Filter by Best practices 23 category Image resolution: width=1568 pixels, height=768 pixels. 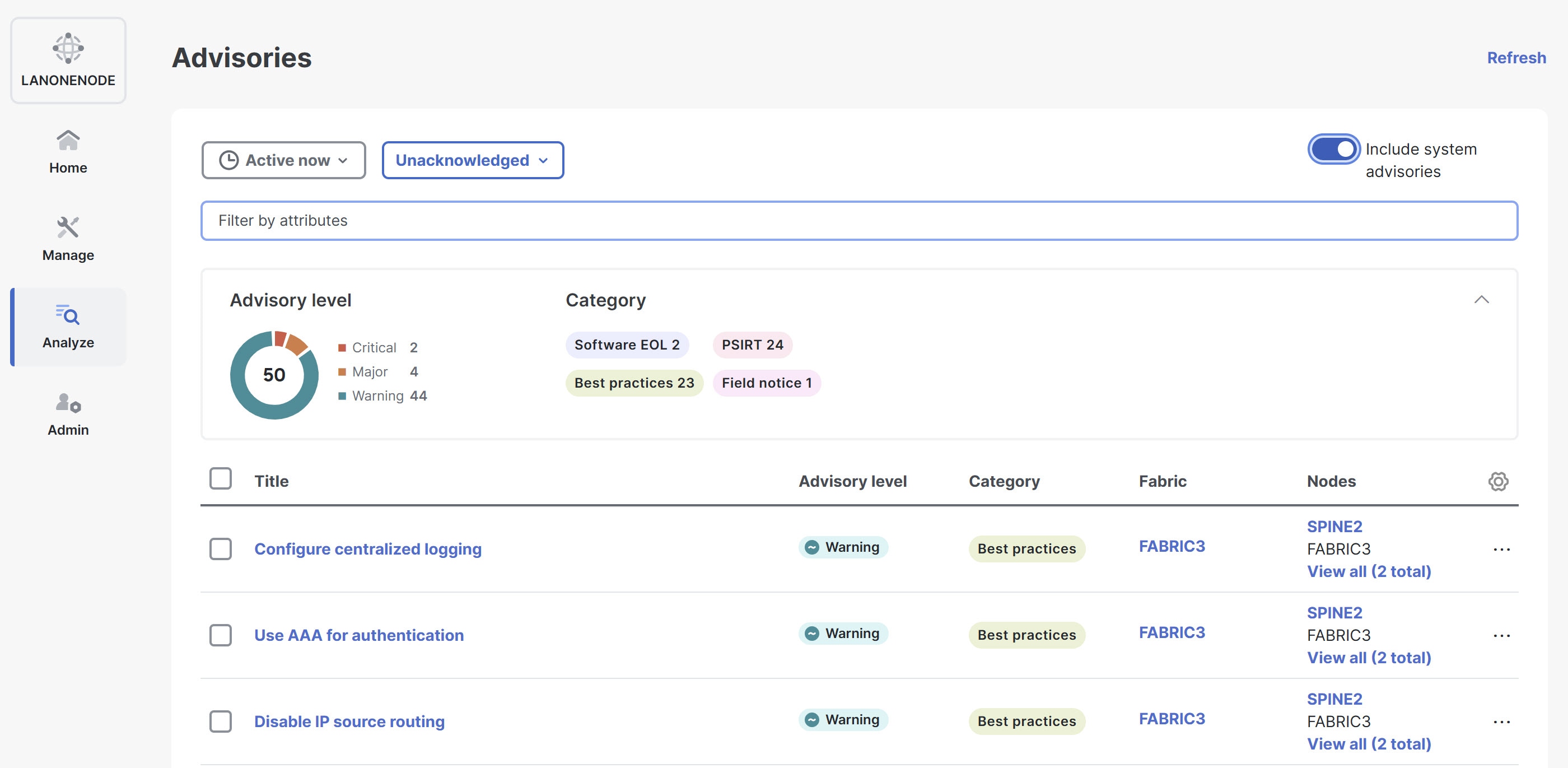click(x=634, y=383)
